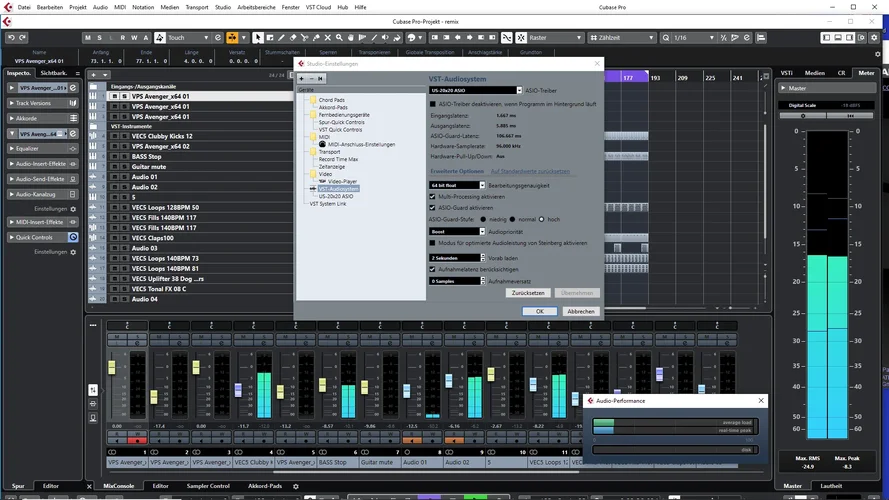Open the Transport menu in the menu bar
Screen dimensions: 889x500
(196, 7)
